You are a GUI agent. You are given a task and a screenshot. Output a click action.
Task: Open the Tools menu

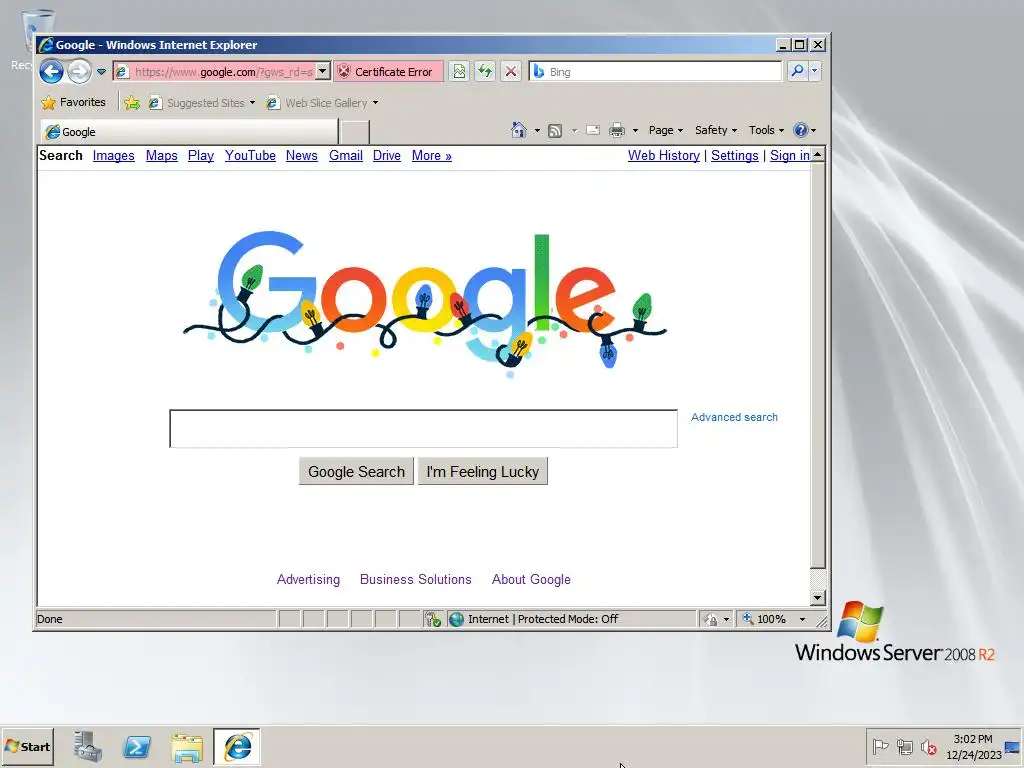pos(766,130)
